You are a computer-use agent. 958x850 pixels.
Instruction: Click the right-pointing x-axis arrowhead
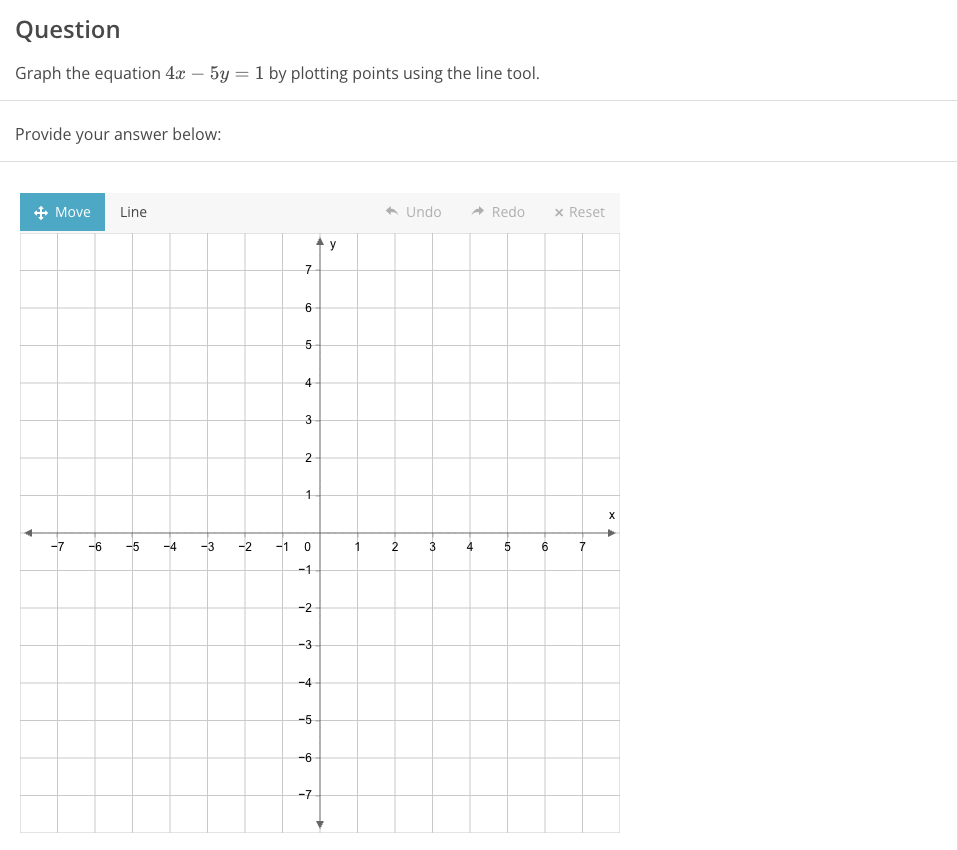click(x=613, y=532)
